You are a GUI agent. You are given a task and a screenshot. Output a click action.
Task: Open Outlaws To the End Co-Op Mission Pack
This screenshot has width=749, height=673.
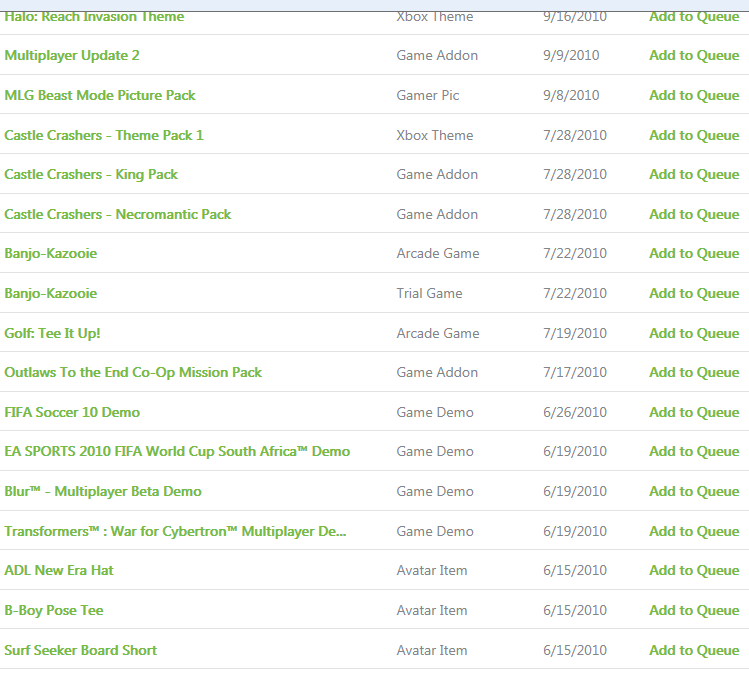click(x=133, y=373)
